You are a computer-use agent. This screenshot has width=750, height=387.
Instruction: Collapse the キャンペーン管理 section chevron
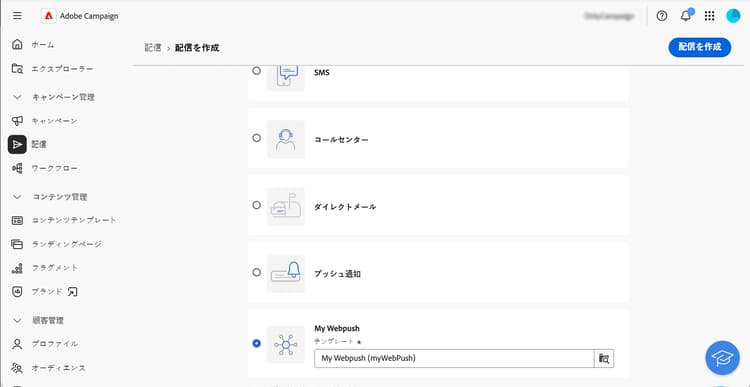[17, 97]
